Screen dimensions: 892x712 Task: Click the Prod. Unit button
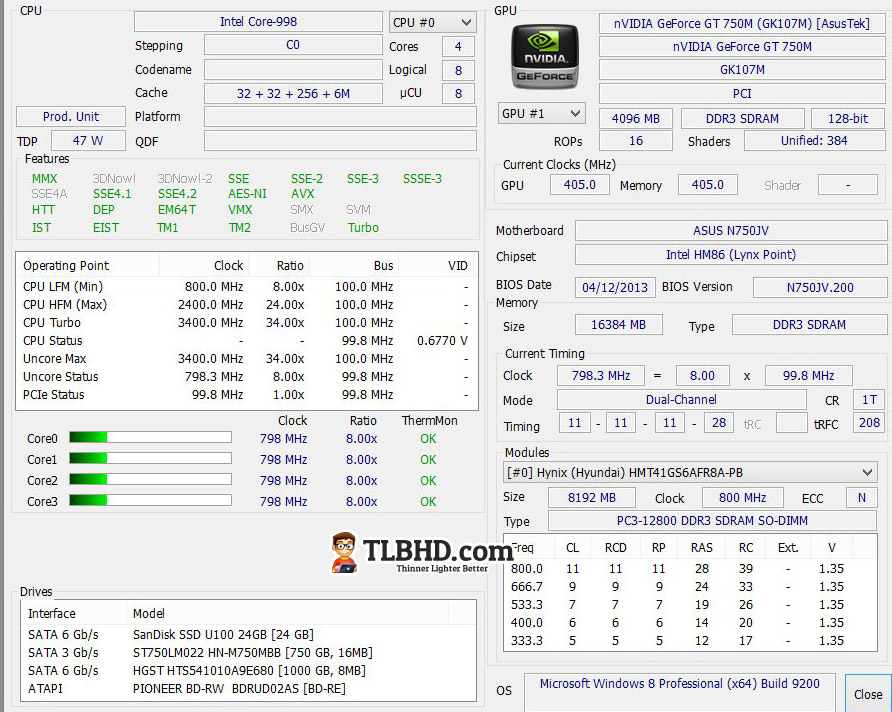pos(71,117)
